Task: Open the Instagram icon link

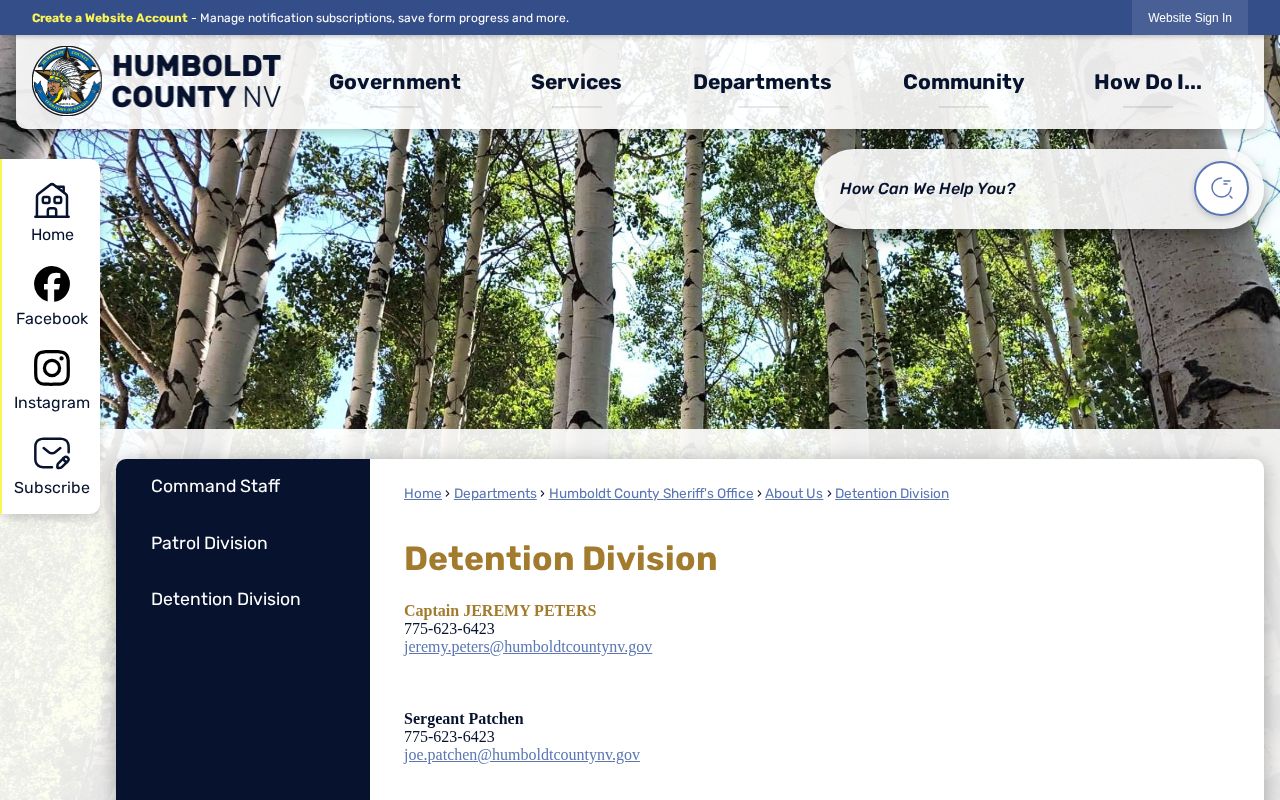Action: (x=52, y=368)
